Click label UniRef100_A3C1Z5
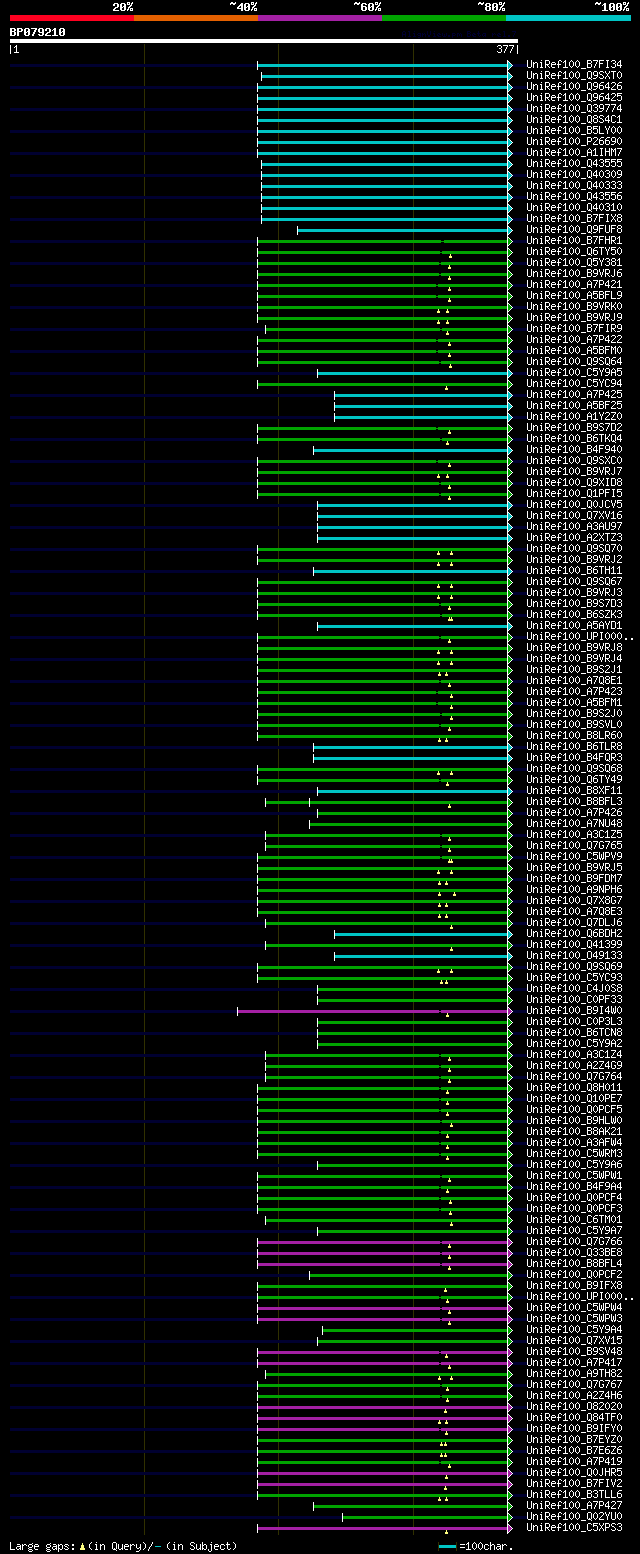This screenshot has height=1554, width=640. click(x=574, y=835)
